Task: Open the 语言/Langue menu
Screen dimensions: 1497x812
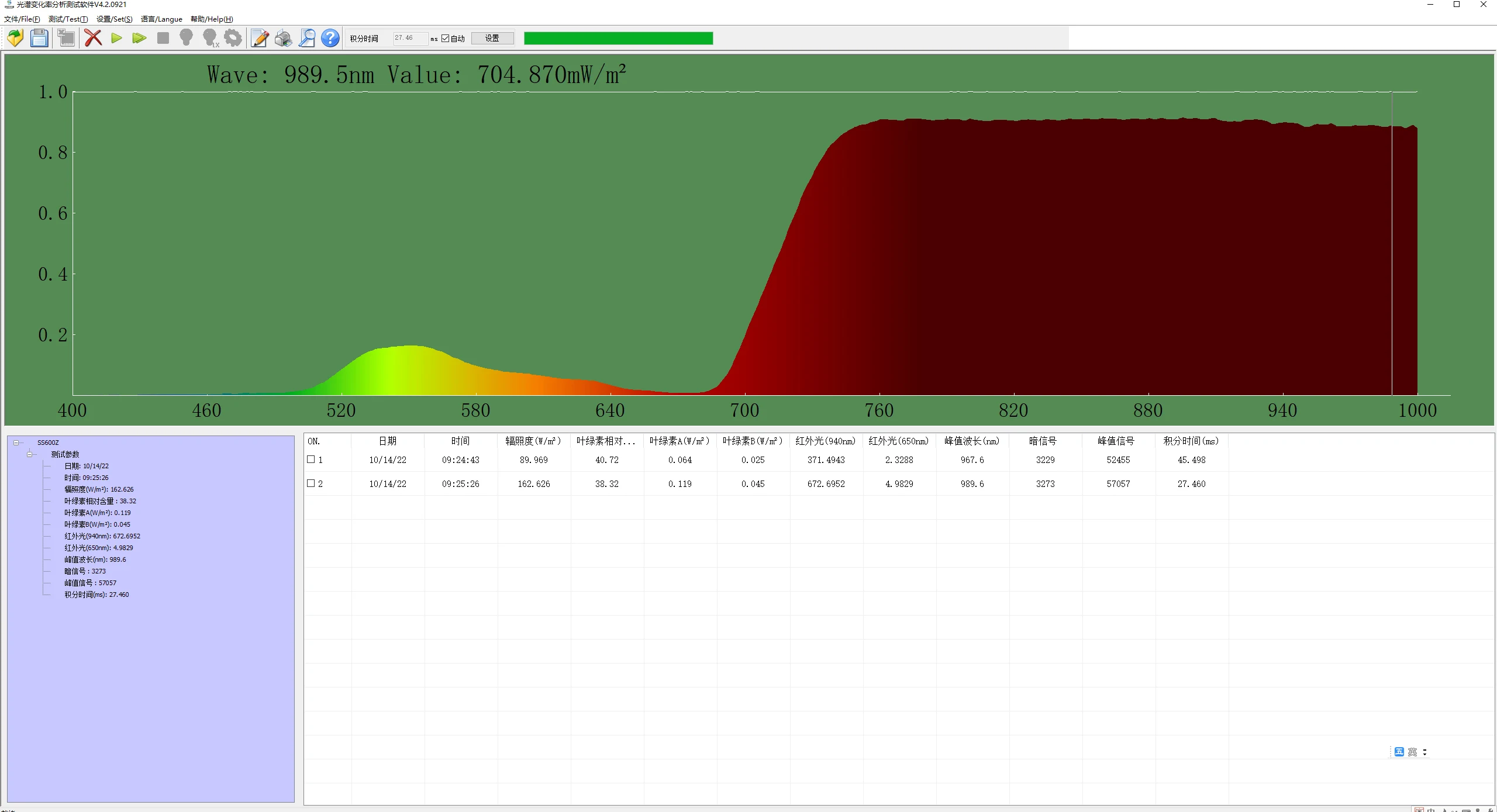Action: (x=161, y=19)
